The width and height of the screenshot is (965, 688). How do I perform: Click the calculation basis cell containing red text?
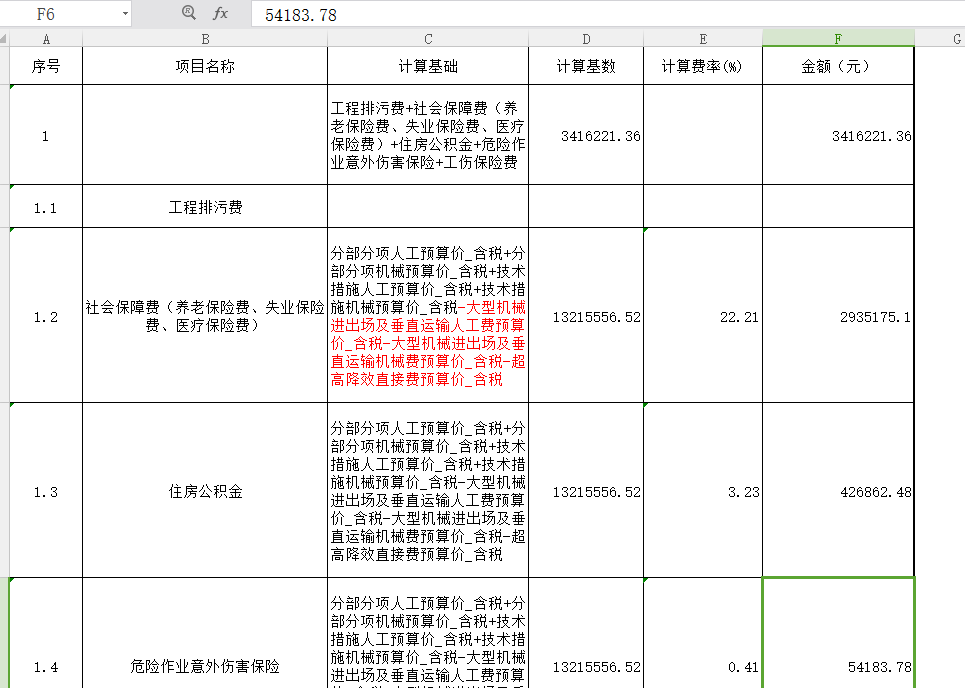[428, 316]
